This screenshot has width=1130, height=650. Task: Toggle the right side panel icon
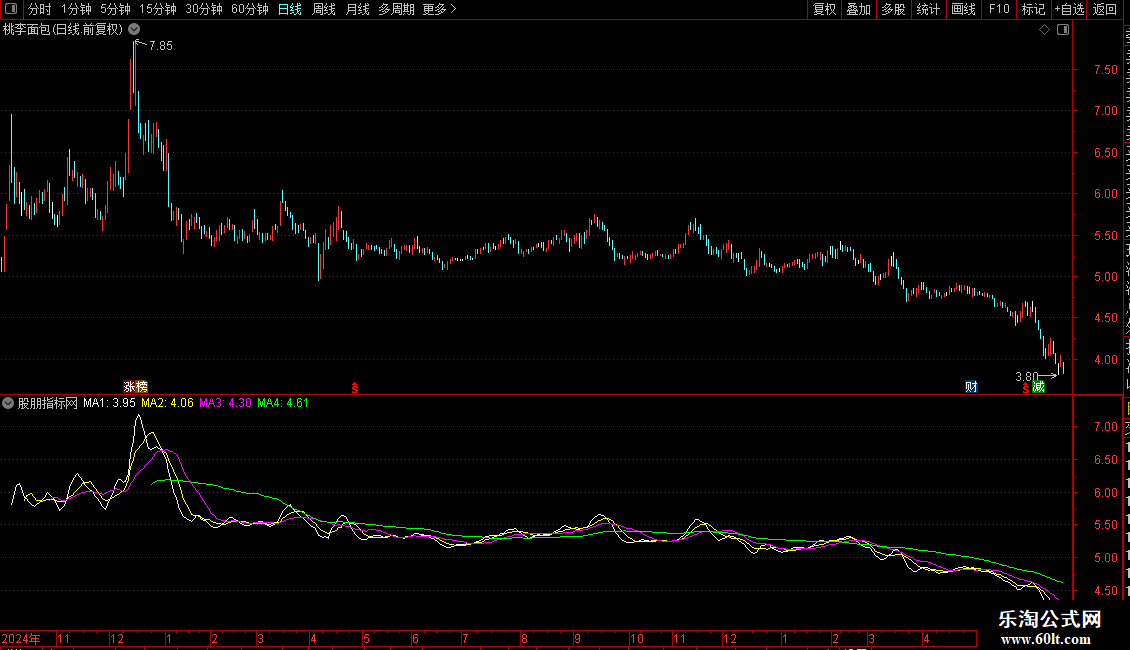[1063, 30]
